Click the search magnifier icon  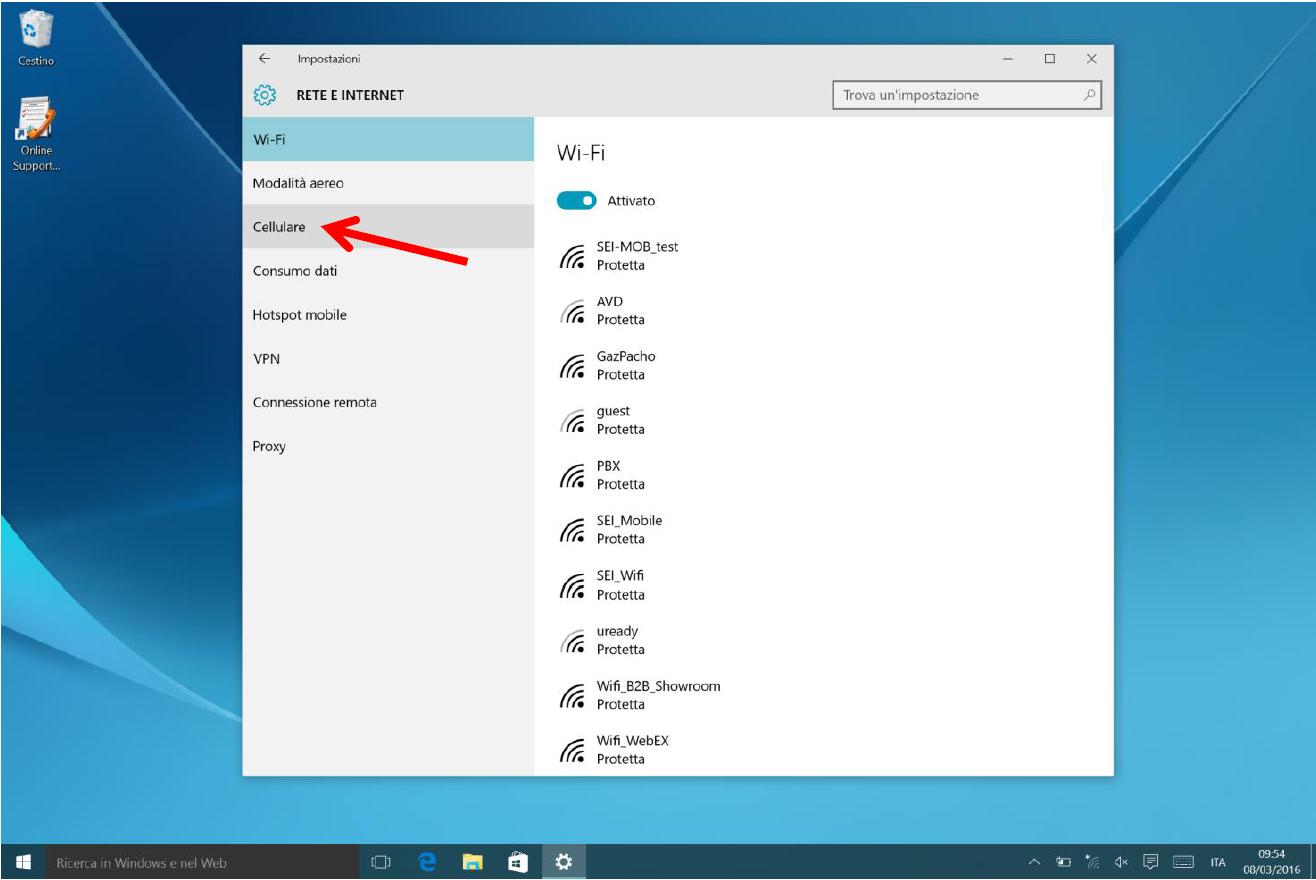click(1089, 95)
